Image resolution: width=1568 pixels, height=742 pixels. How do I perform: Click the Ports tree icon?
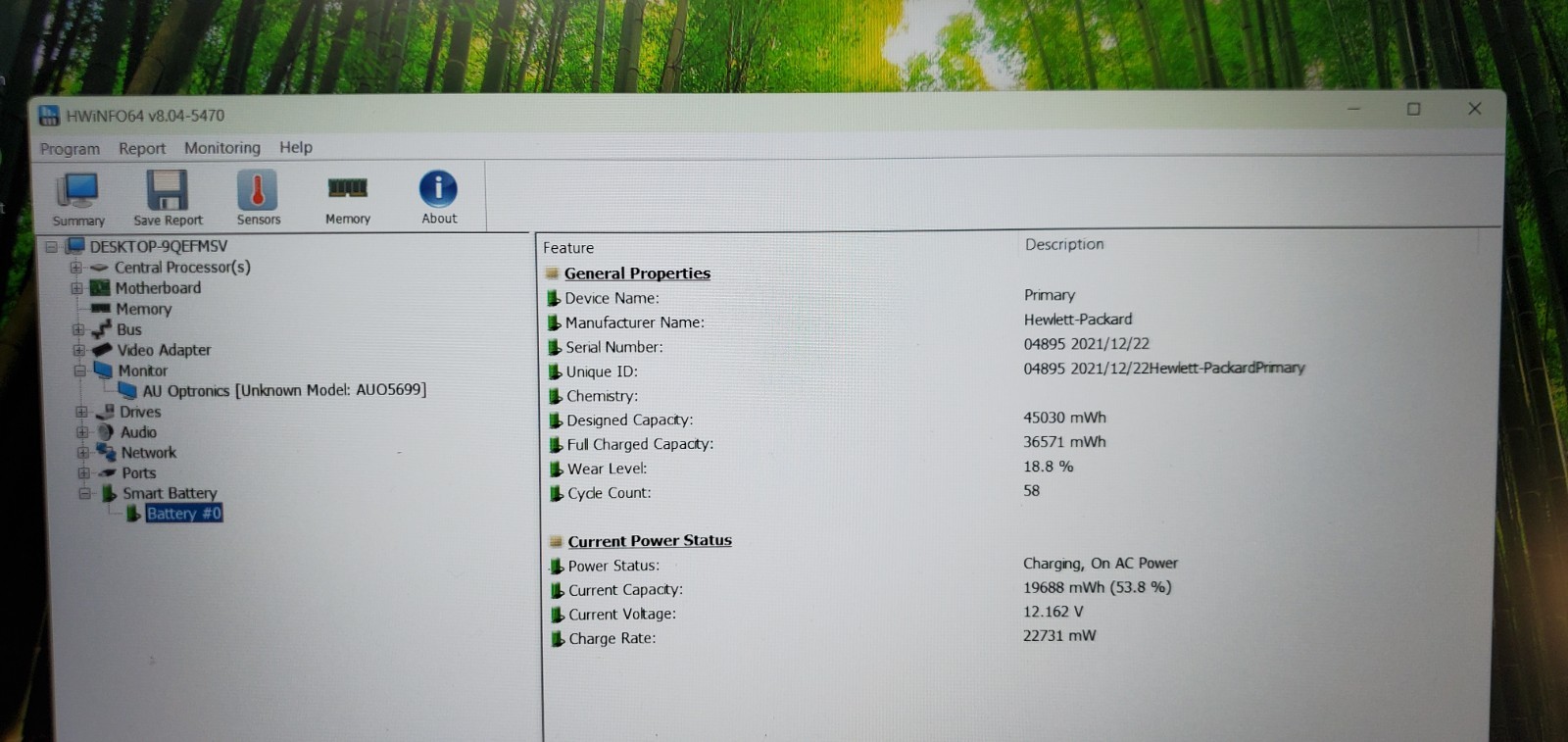coord(108,472)
